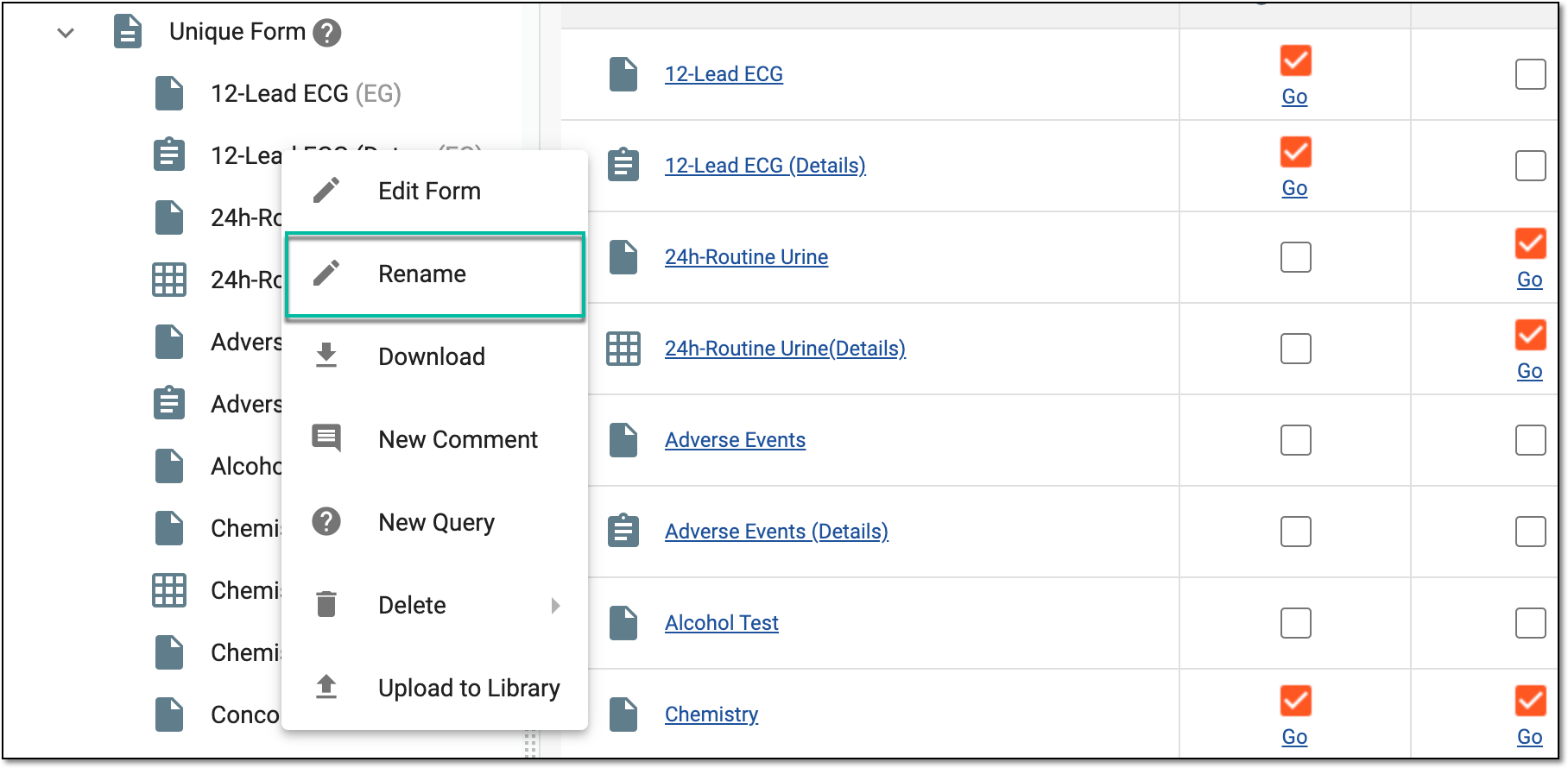This screenshot has width=1568, height=768.
Task: Choose Edit Form from the context menu
Action: 435,191
